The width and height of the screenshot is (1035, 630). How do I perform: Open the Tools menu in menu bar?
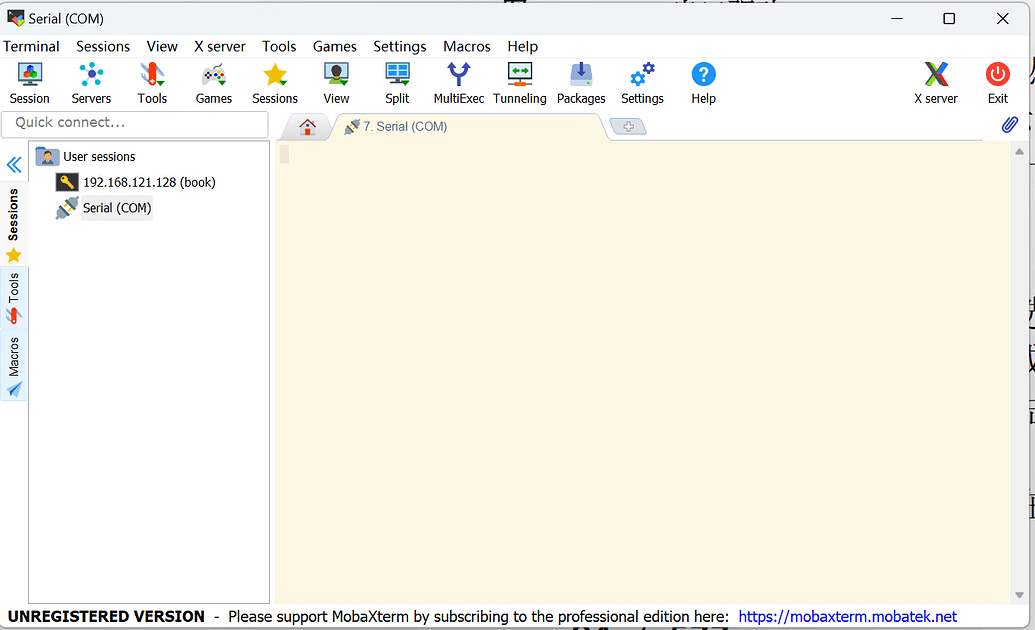279,46
